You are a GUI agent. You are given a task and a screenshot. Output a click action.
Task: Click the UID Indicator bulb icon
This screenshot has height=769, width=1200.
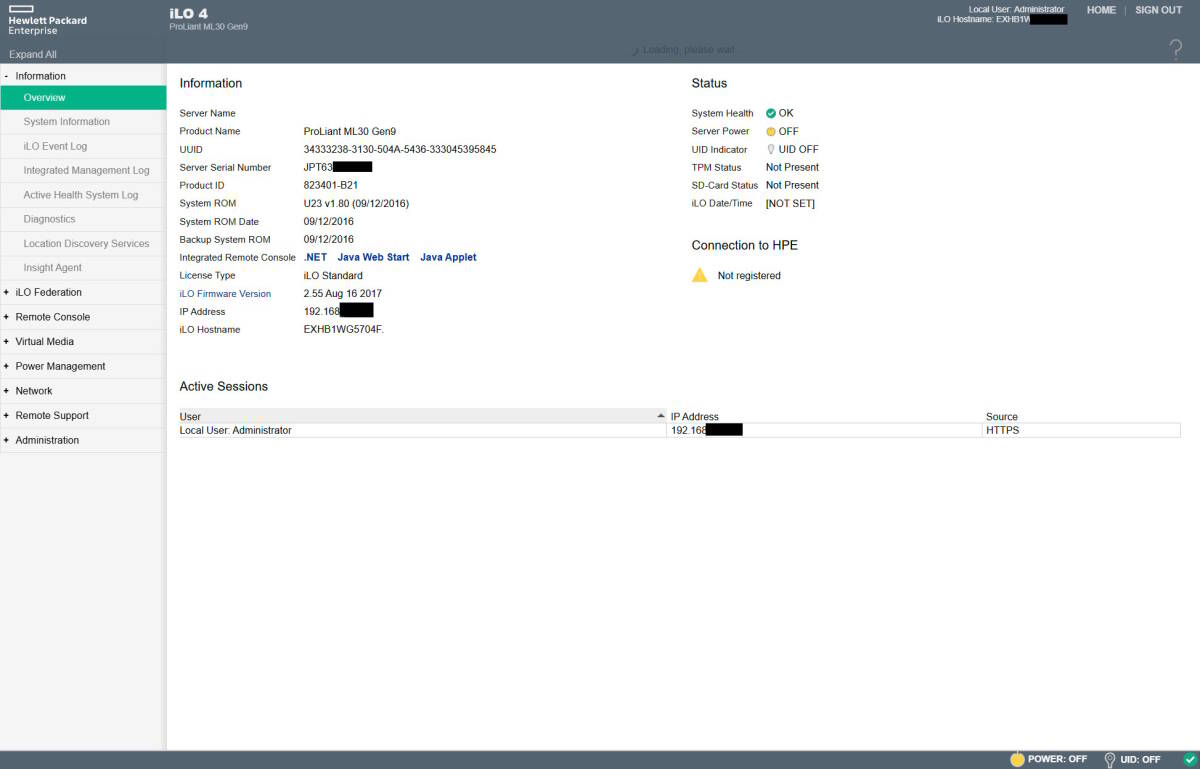pyautogui.click(x=771, y=150)
